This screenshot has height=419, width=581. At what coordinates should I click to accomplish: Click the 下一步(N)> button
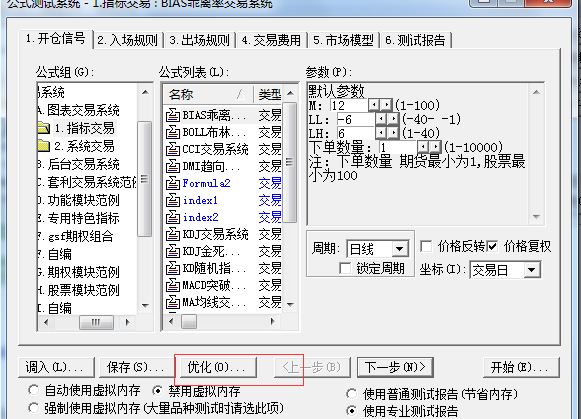(395, 367)
